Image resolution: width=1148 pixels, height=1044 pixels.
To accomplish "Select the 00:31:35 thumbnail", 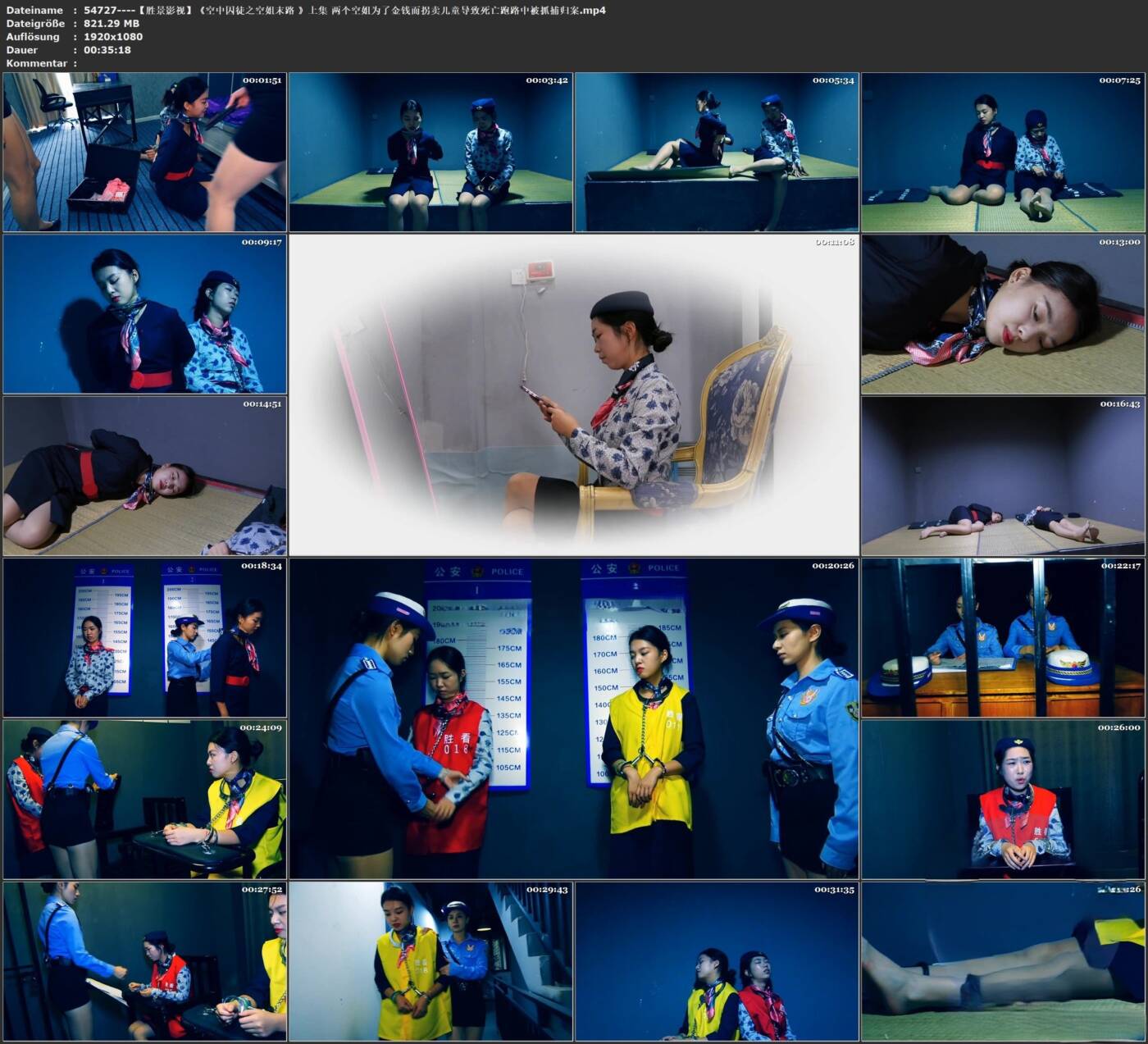I will point(717,961).
